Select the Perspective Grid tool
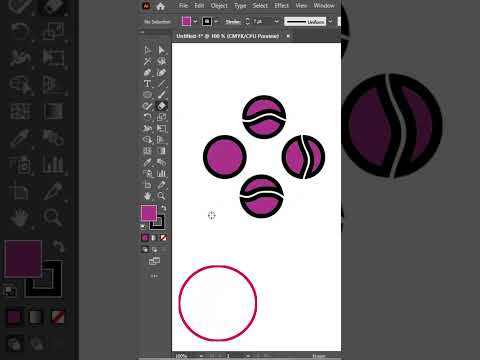Screen dimensions: 480x360 [x=162, y=140]
